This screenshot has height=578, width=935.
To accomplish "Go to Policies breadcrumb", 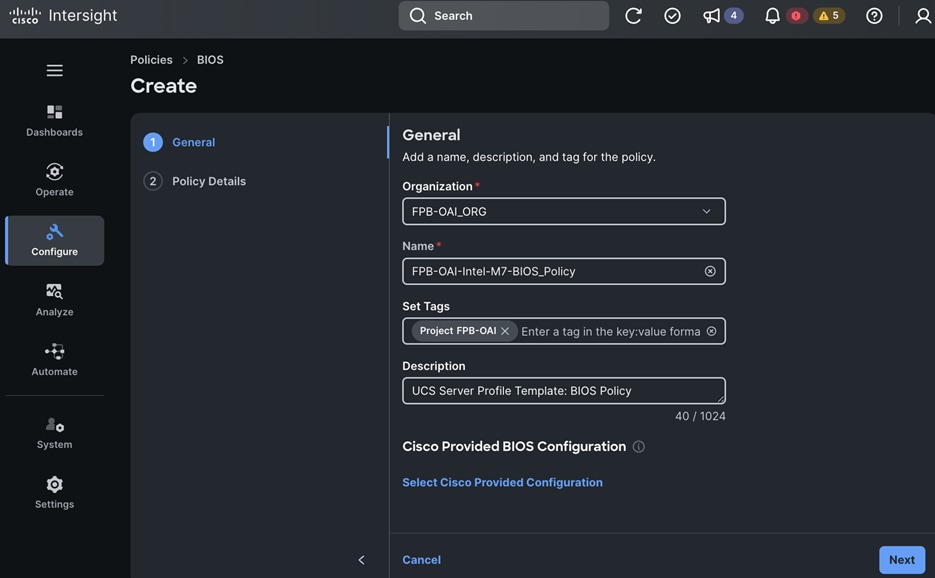I will [151, 60].
